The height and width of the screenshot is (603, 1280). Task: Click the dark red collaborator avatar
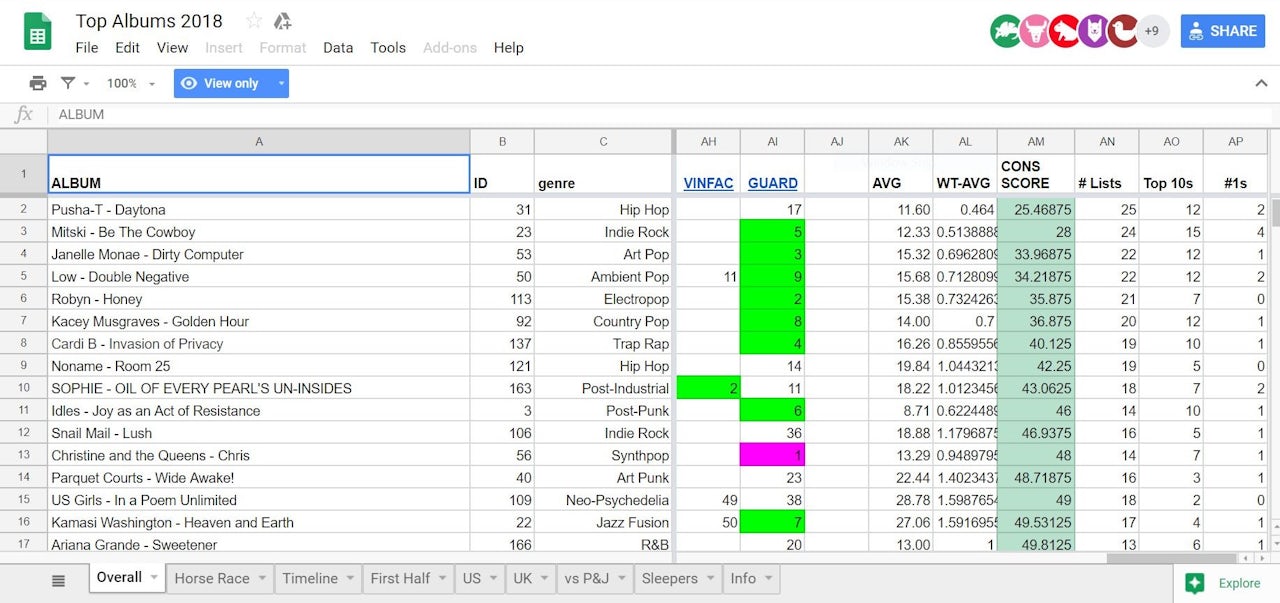pos(1123,31)
